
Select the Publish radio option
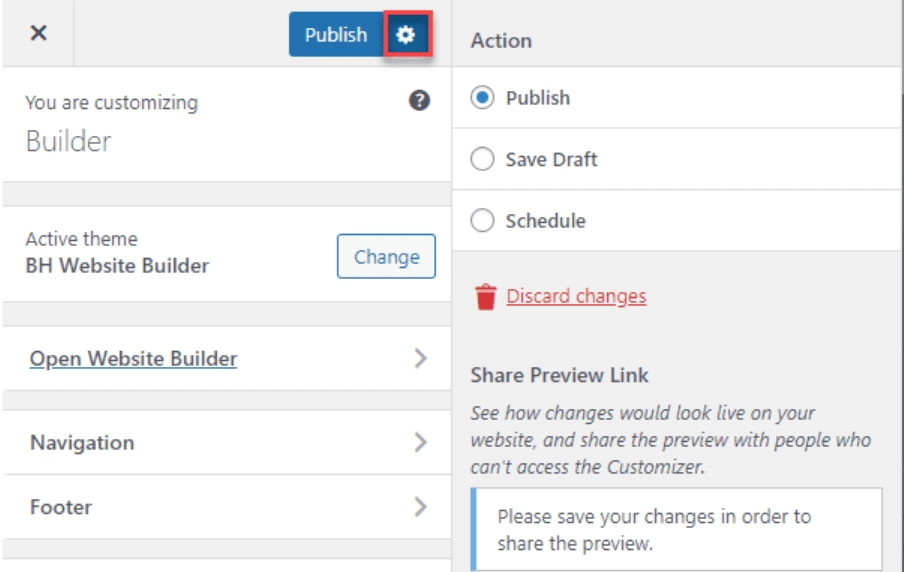[x=482, y=98]
